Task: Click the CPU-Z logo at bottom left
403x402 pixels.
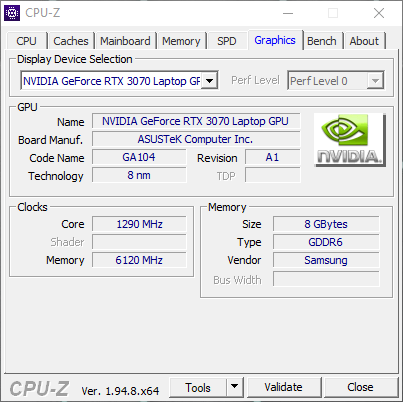Action: (x=39, y=389)
